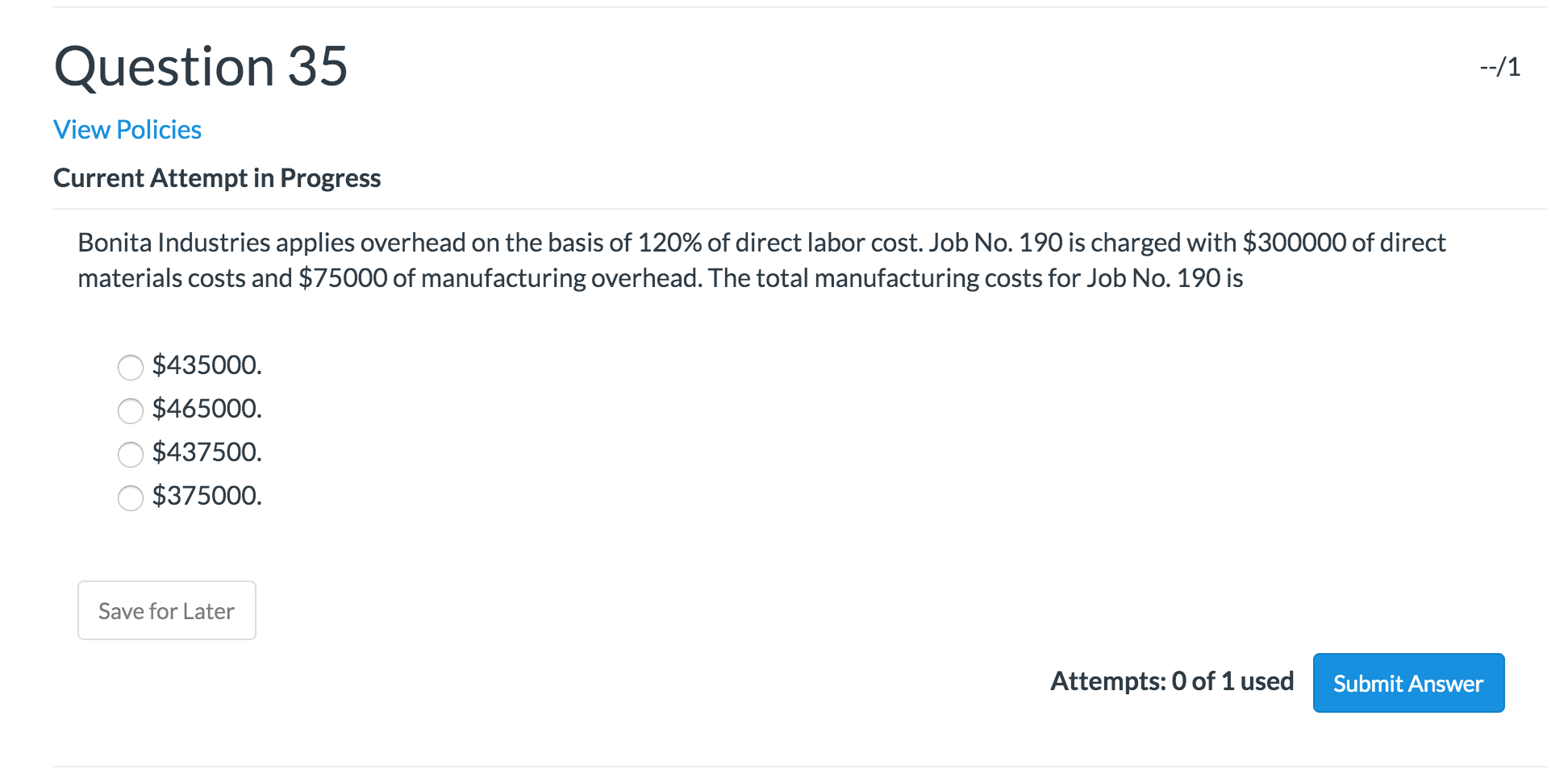
Task: Click the $437500 answer label text
Action: tap(207, 453)
